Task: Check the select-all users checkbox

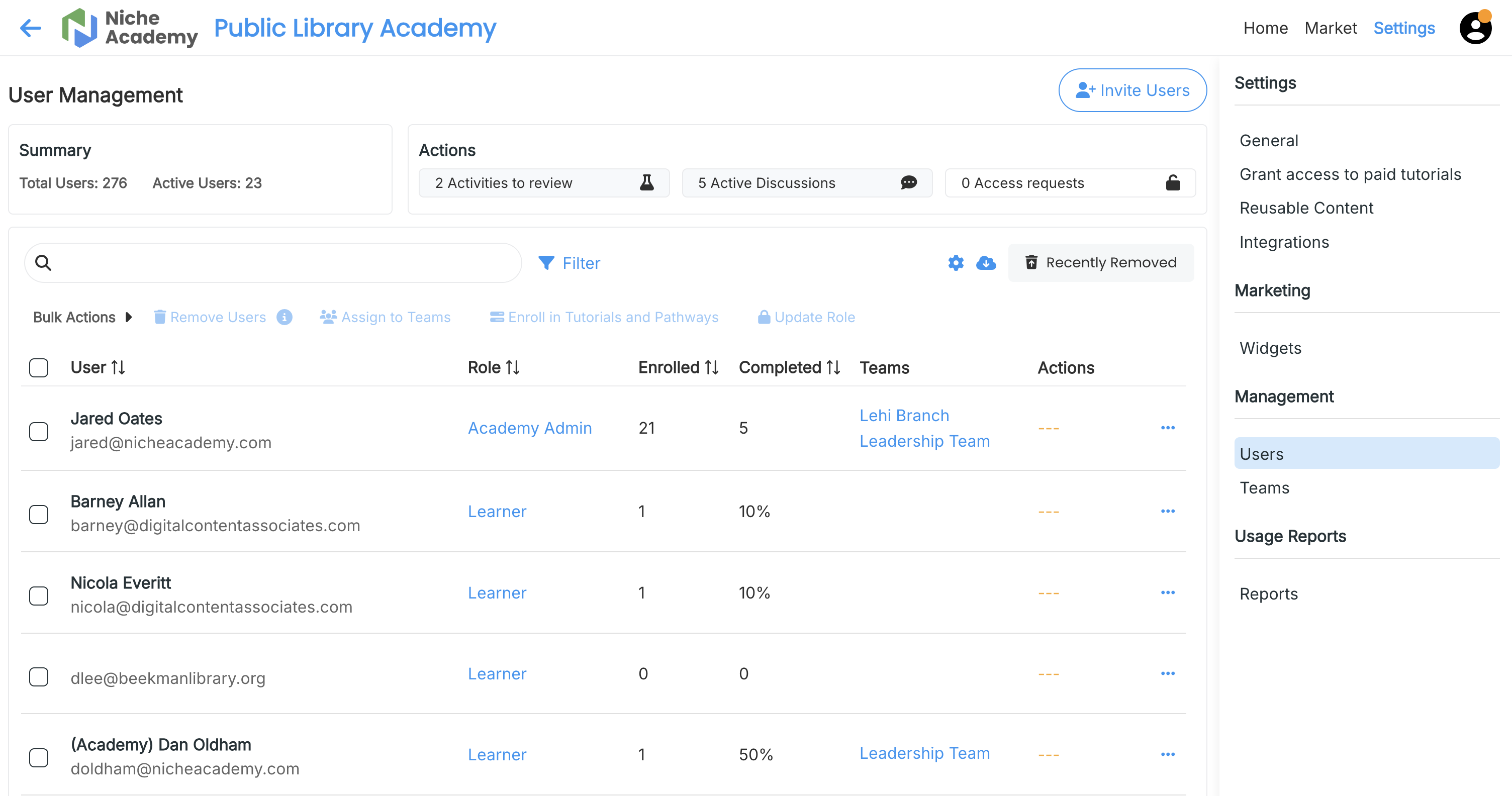Action: [x=38, y=367]
